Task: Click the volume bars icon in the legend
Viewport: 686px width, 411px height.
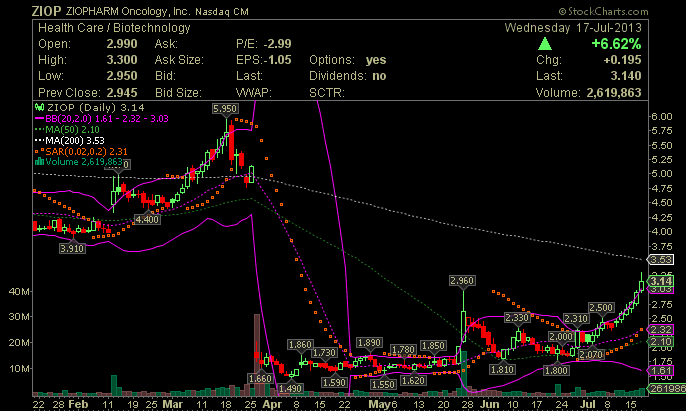Action: [39, 162]
